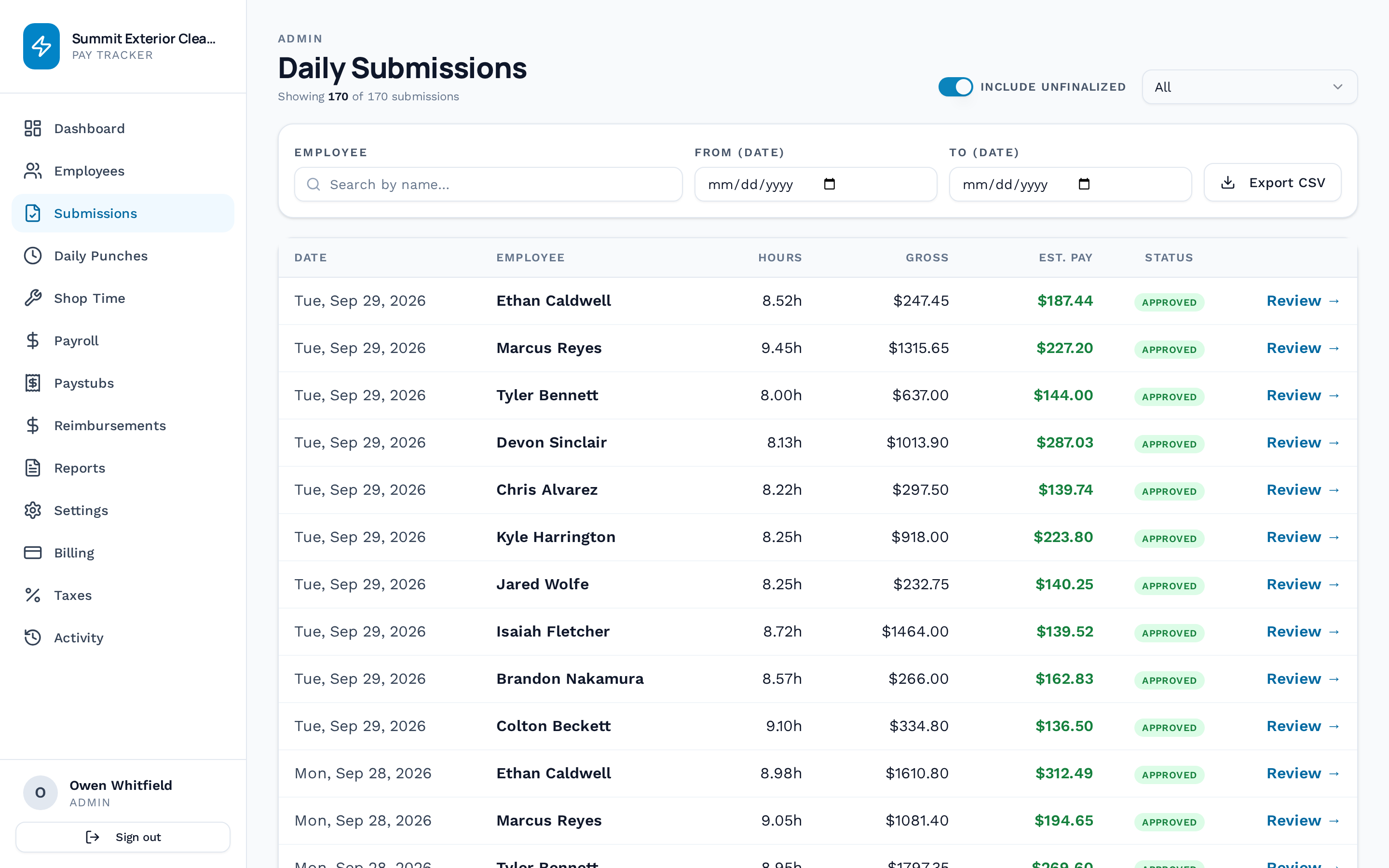Click the Status column header

1169,258
